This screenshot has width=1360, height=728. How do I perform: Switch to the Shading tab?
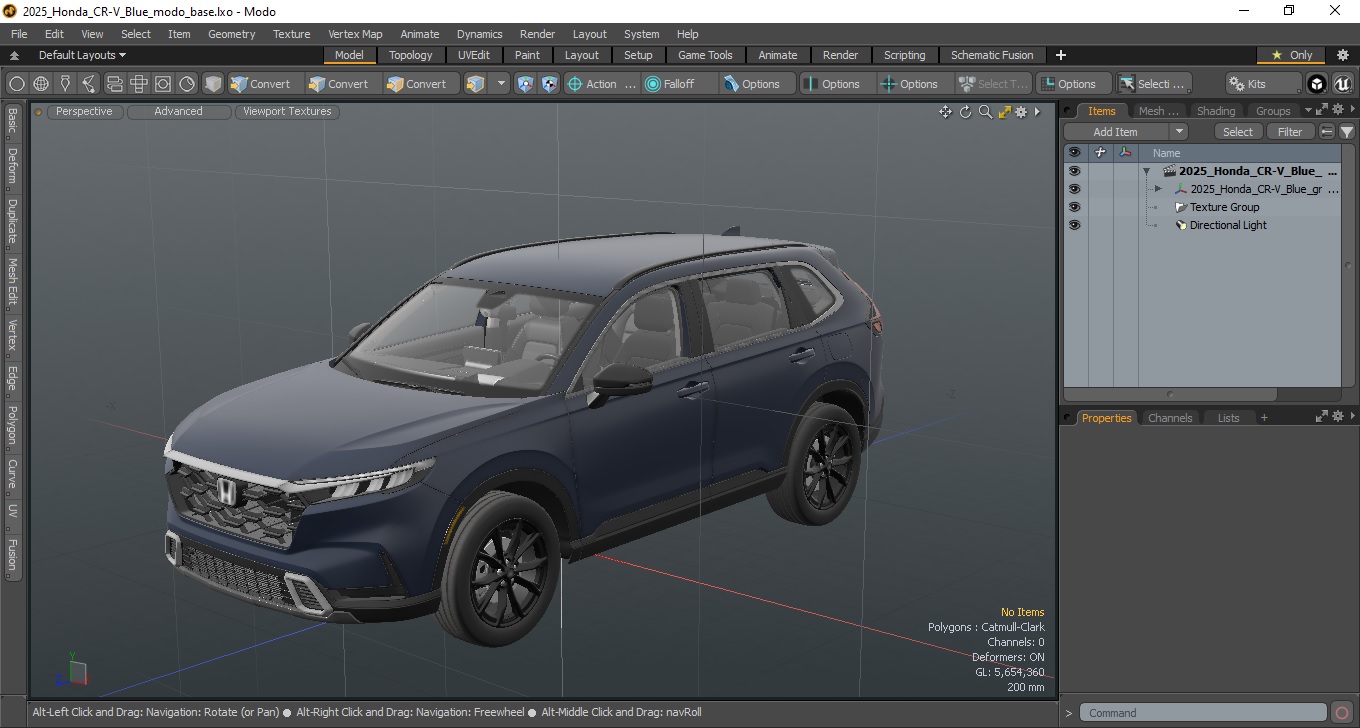[x=1216, y=111]
